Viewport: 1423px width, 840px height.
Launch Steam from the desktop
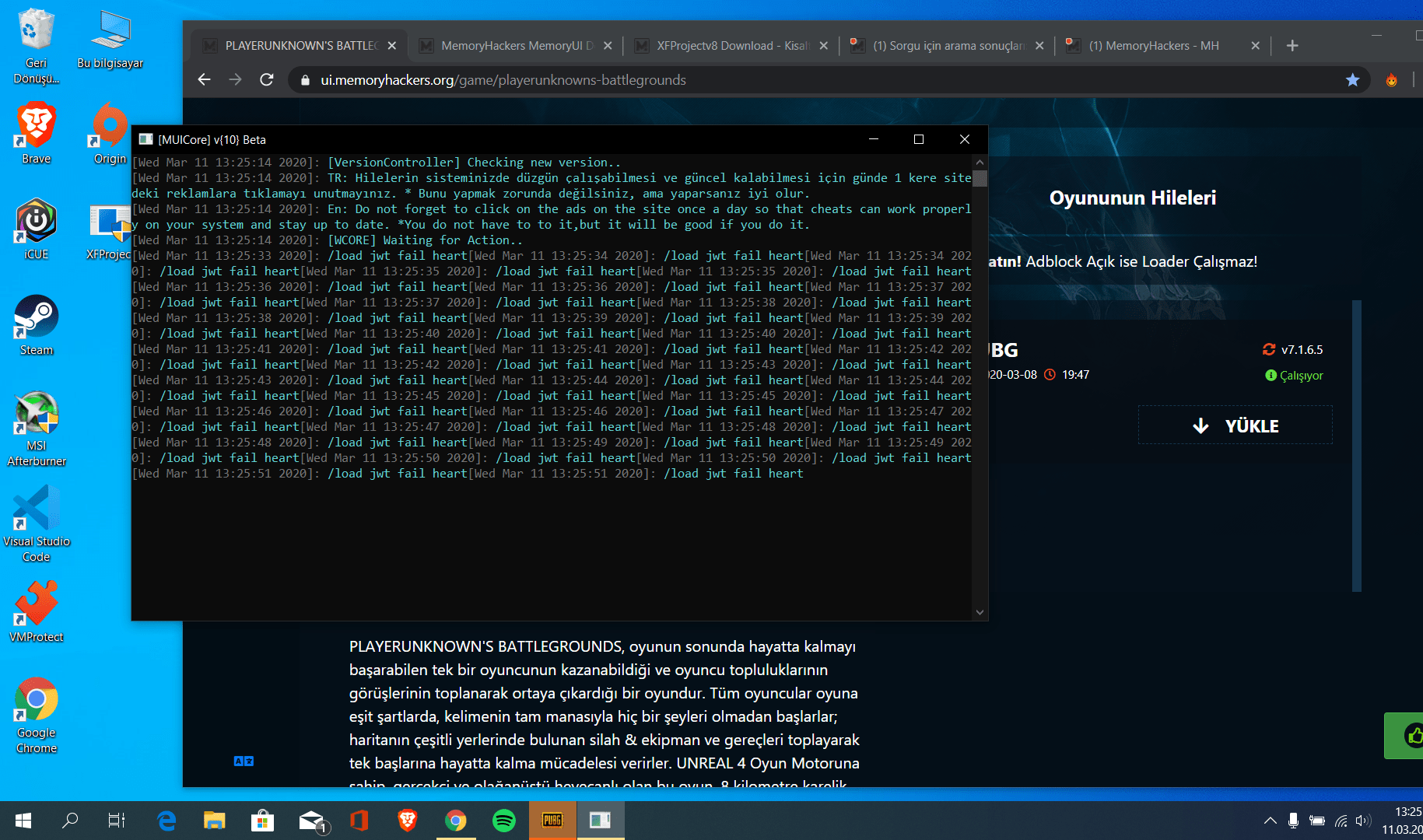pyautogui.click(x=36, y=325)
